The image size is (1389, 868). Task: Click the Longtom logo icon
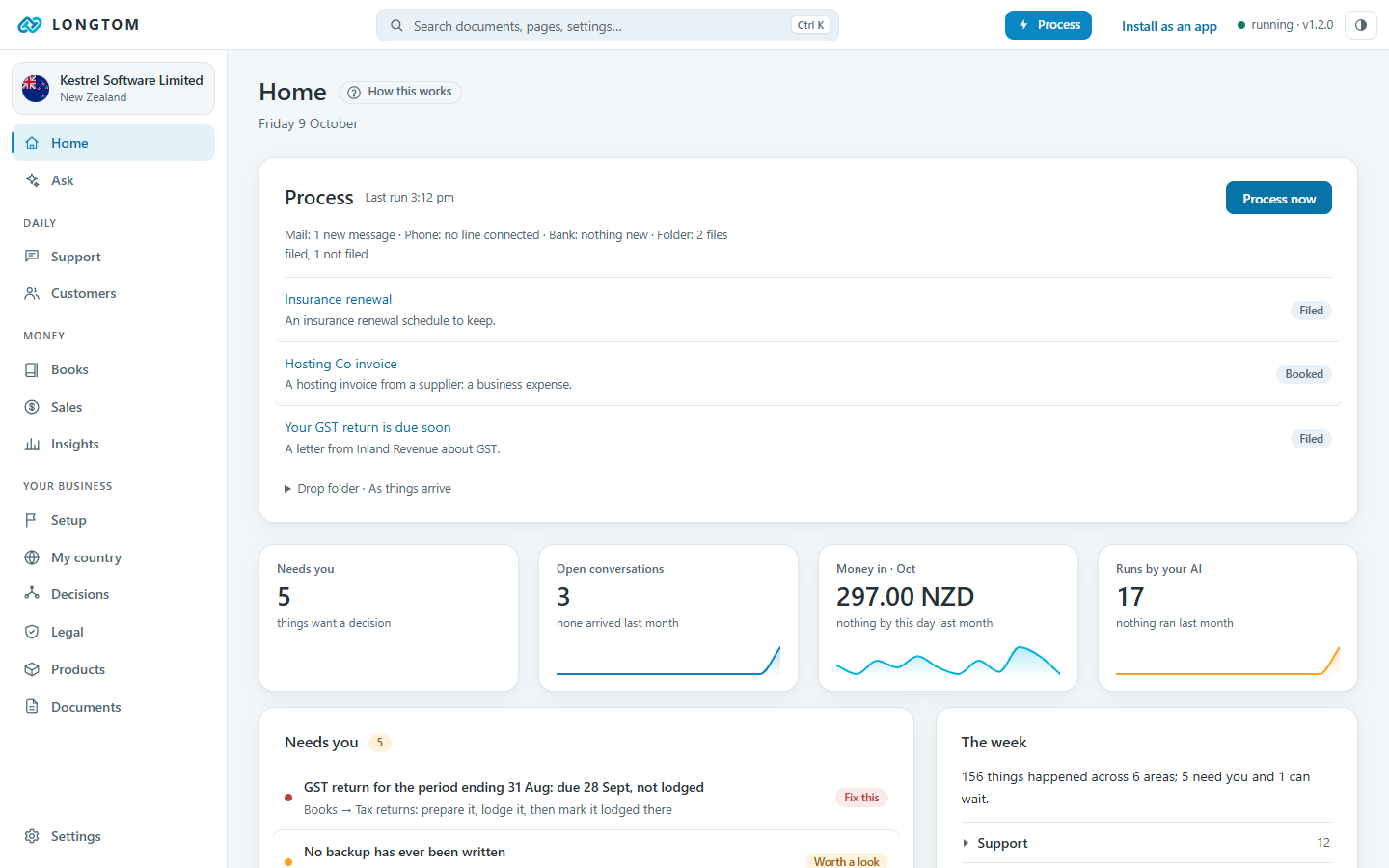click(30, 25)
